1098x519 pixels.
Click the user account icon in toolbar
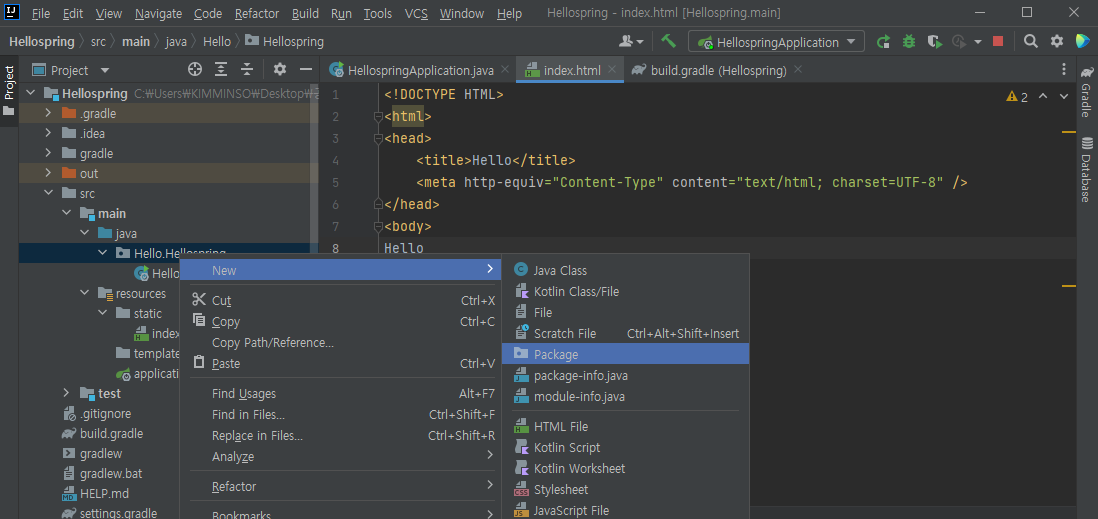point(632,42)
